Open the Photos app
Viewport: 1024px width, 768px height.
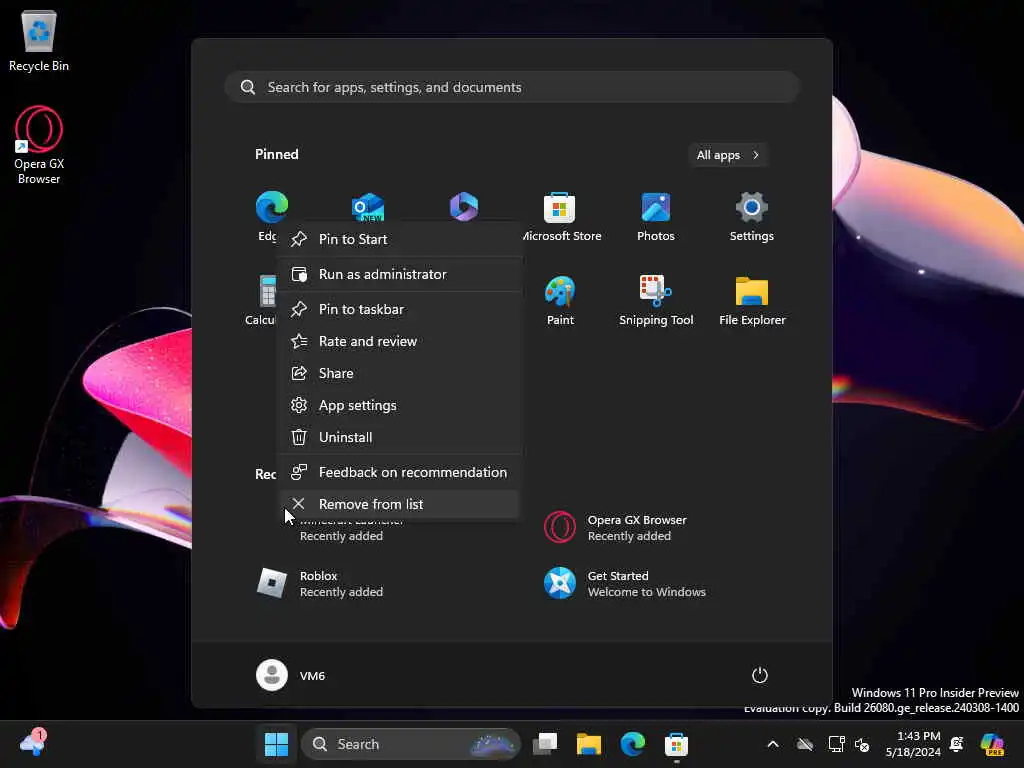(x=656, y=217)
